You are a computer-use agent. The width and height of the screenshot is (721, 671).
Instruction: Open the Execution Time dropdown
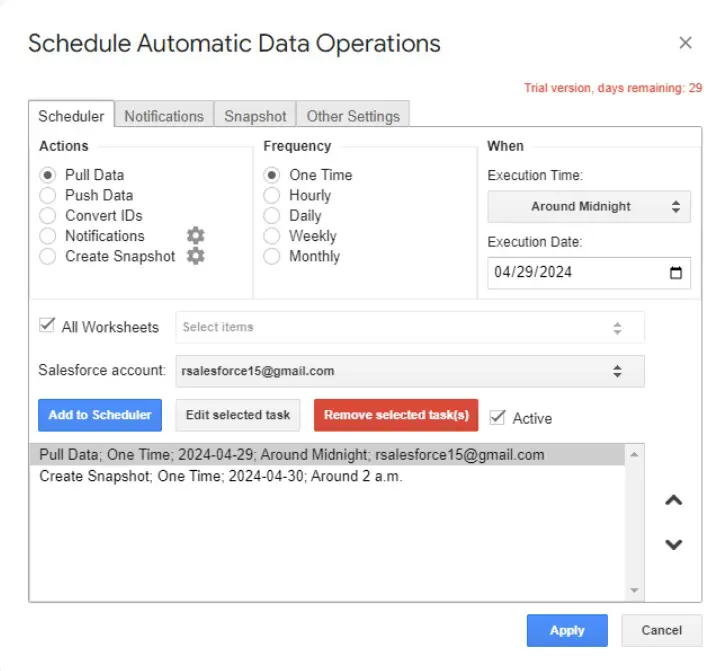click(588, 207)
